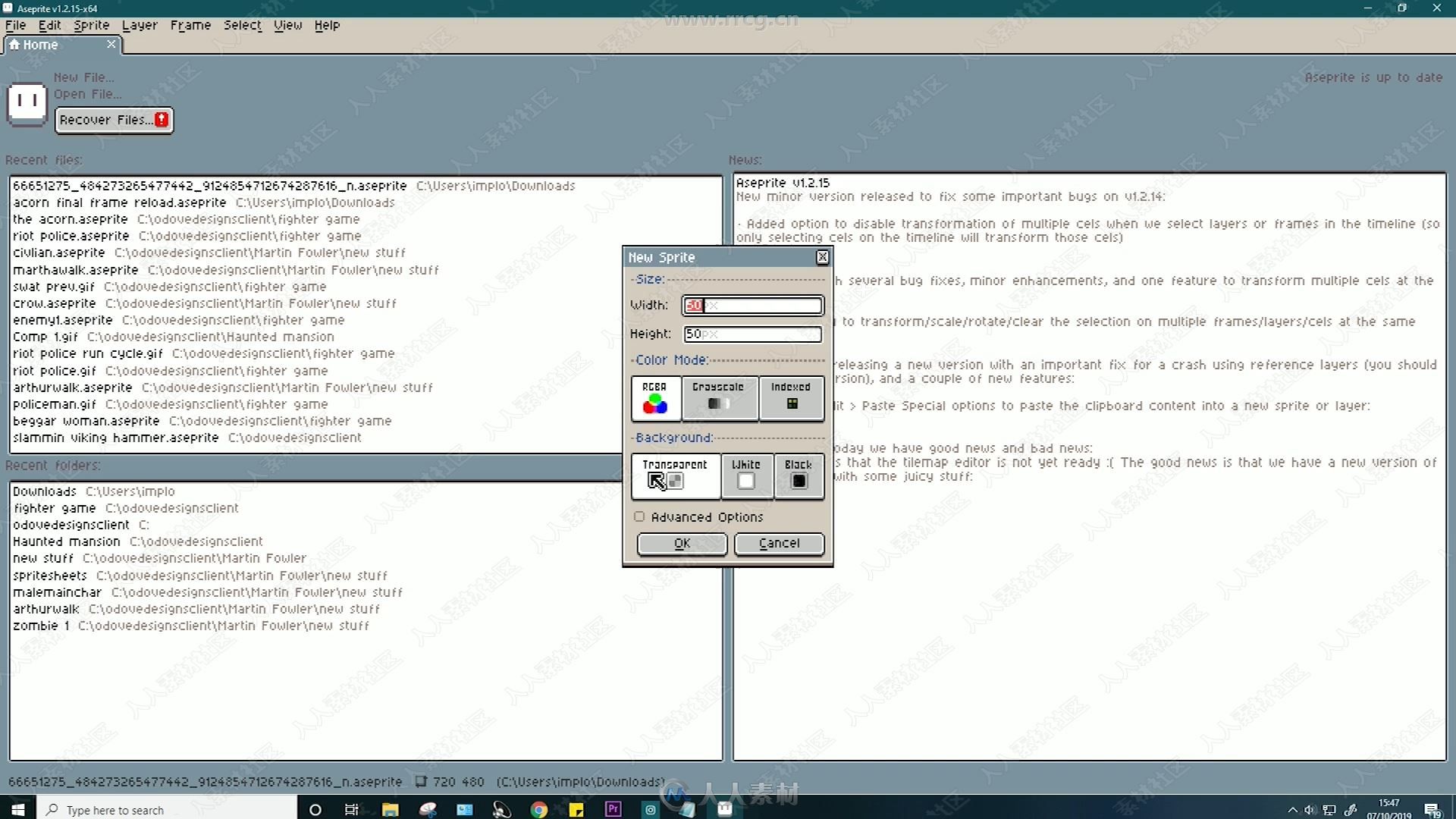Click the Windows Start button
The height and width of the screenshot is (819, 1456).
point(17,809)
